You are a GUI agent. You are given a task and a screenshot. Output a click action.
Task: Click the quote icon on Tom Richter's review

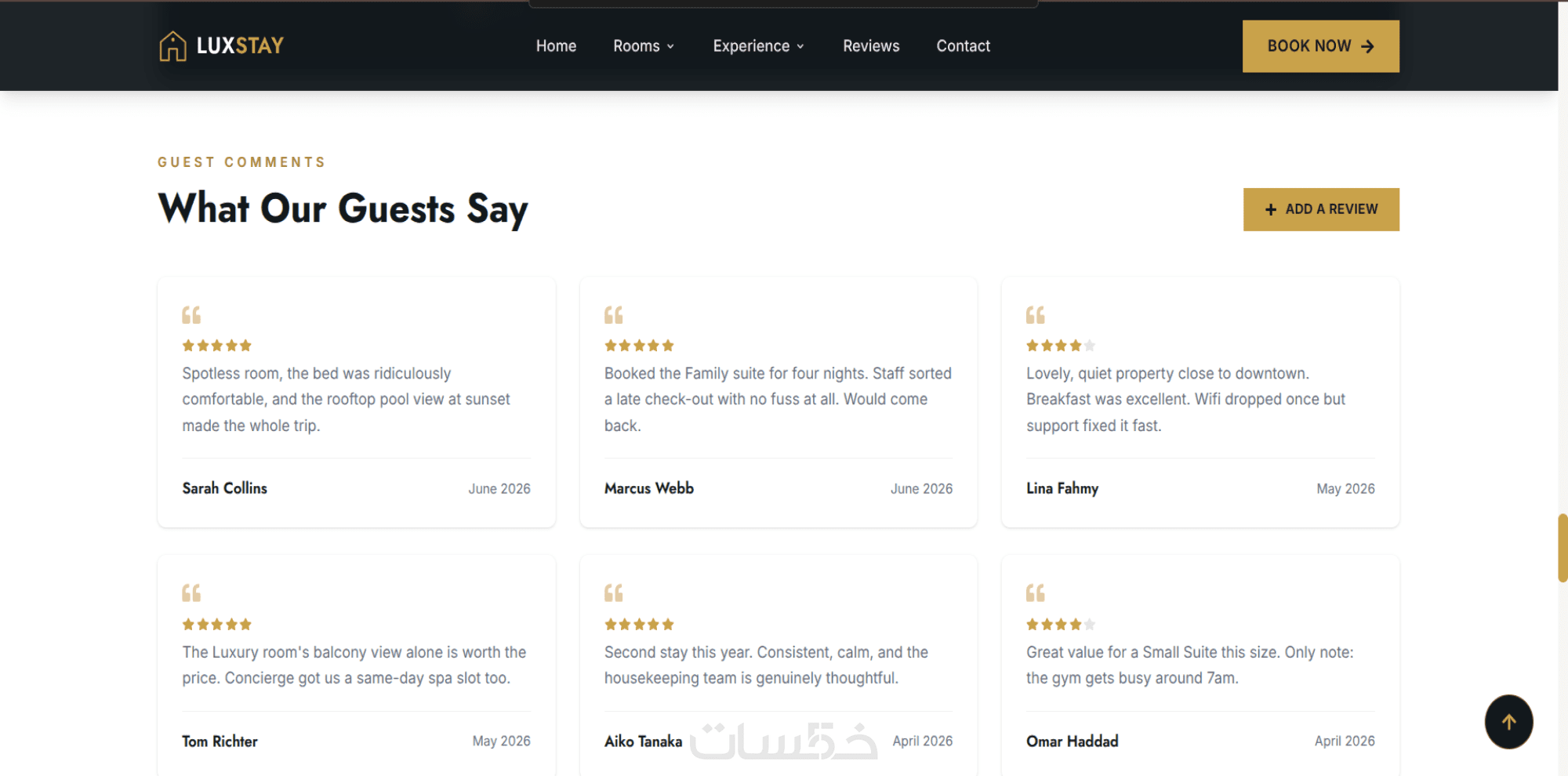coord(191,593)
